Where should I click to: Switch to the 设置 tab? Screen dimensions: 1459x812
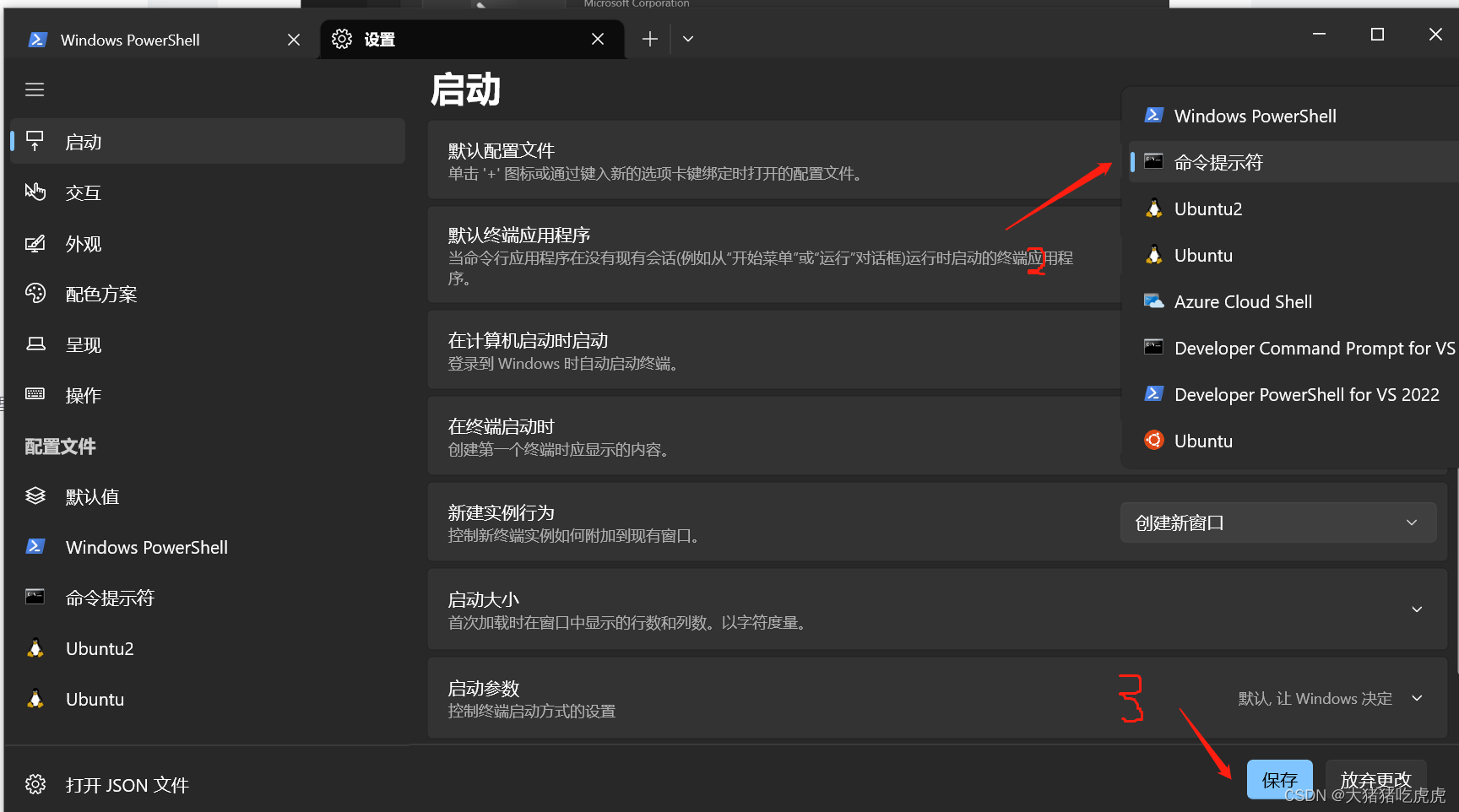pyautogui.click(x=473, y=40)
